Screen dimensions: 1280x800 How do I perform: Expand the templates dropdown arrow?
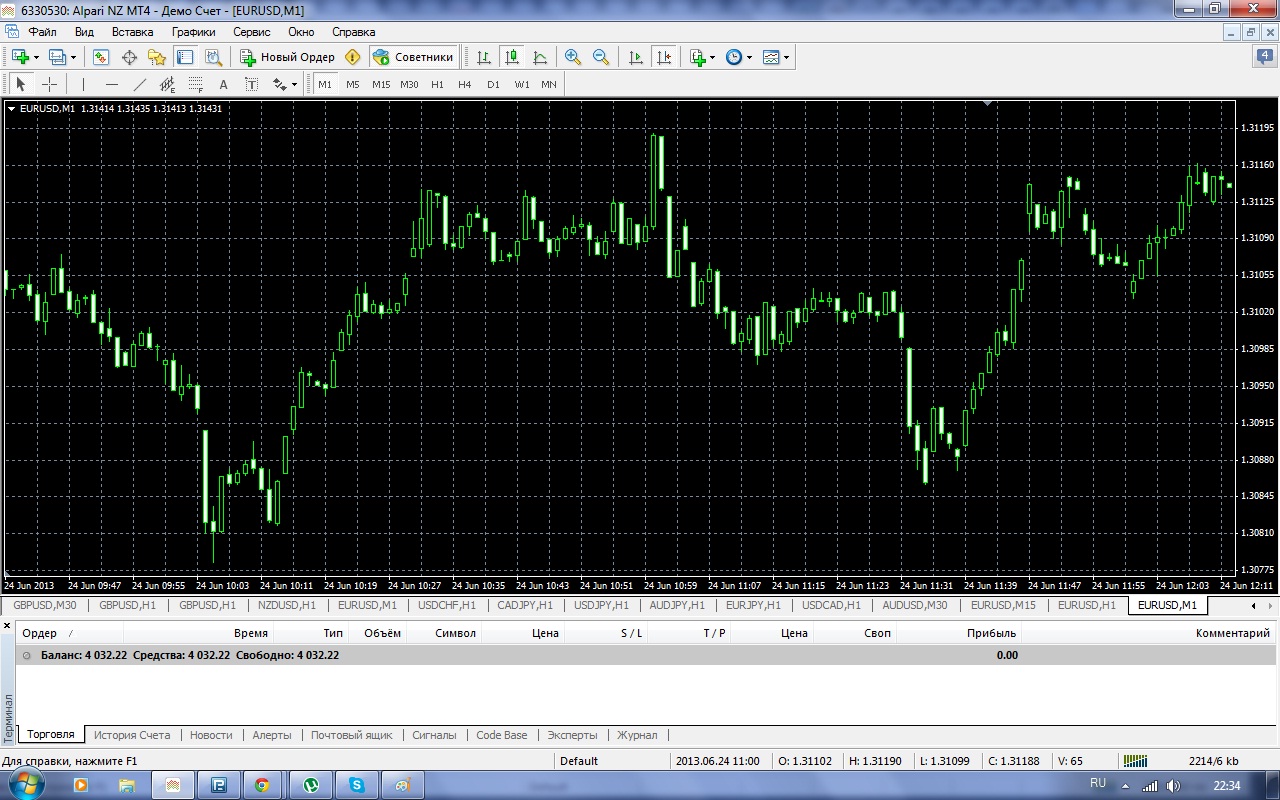tap(786, 57)
